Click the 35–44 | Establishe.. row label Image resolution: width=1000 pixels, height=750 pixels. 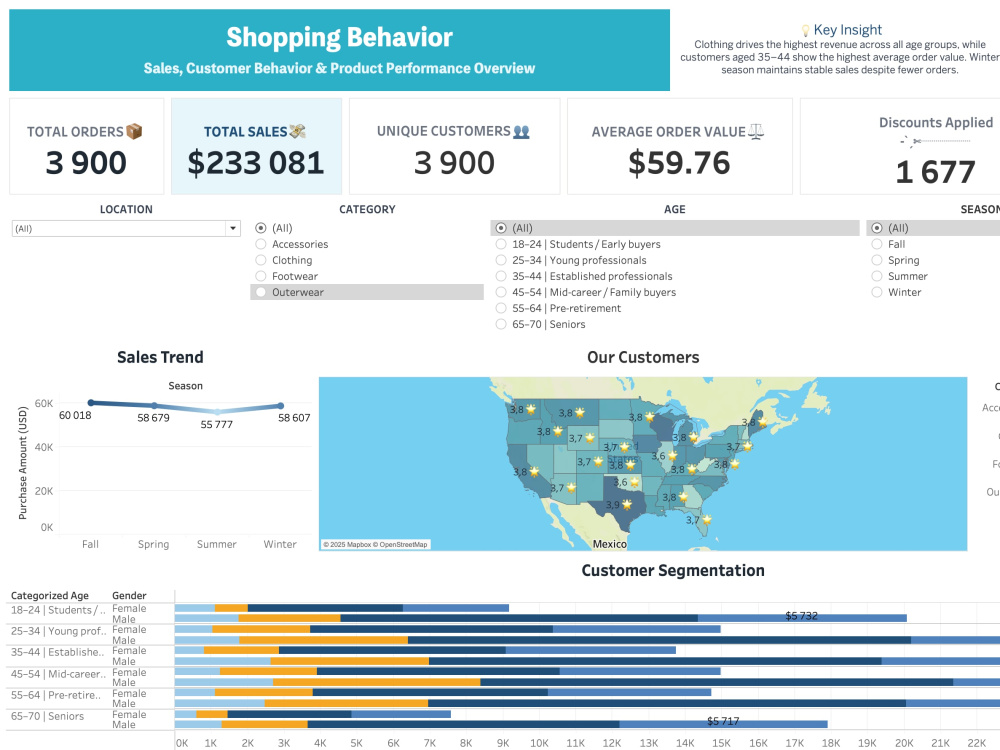click(57, 652)
